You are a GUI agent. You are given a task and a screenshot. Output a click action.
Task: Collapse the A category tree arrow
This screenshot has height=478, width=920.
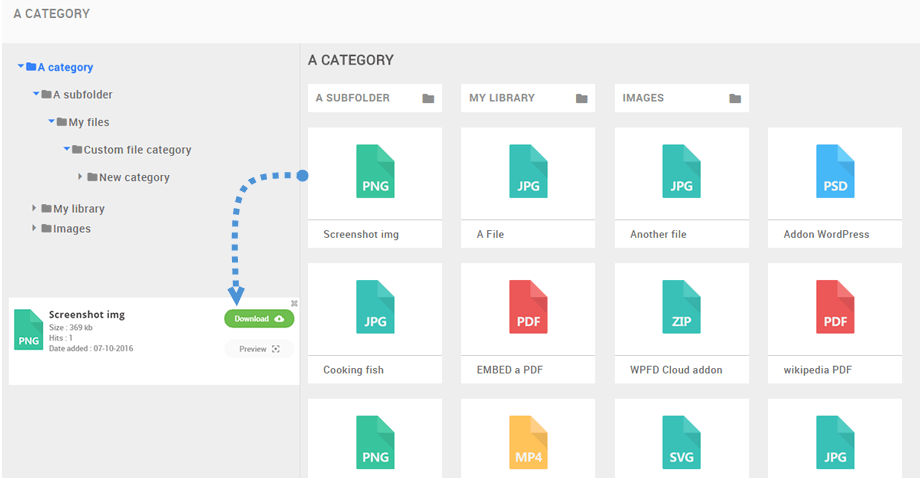pos(21,67)
